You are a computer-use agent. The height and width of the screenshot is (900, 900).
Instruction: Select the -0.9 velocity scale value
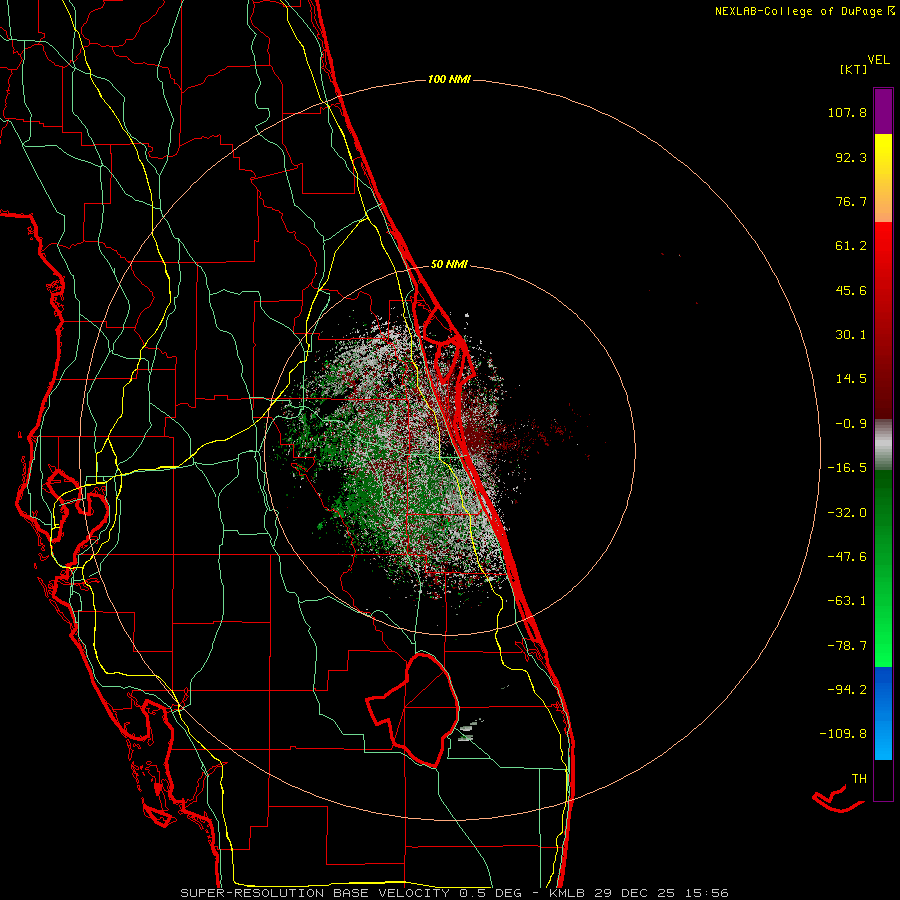click(x=851, y=424)
